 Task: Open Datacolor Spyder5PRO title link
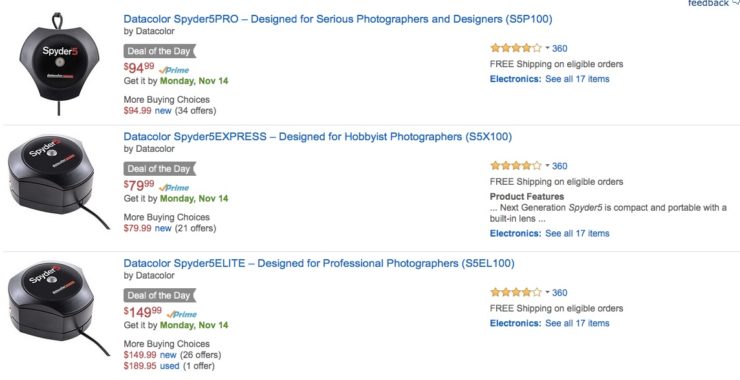pos(338,19)
